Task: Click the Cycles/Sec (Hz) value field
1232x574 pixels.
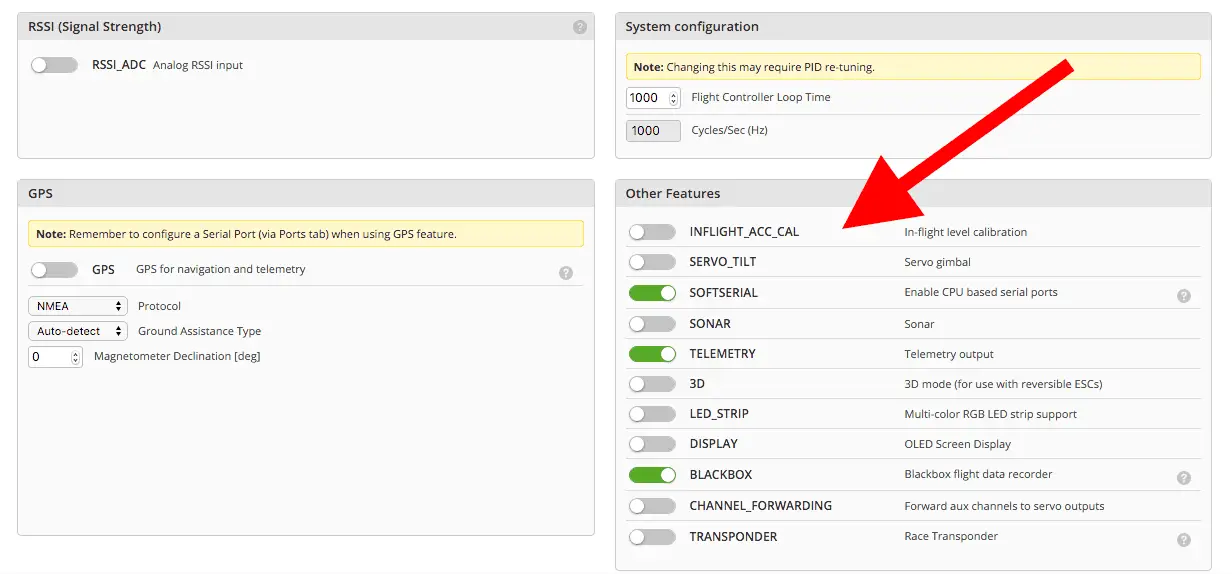Action: tap(652, 131)
